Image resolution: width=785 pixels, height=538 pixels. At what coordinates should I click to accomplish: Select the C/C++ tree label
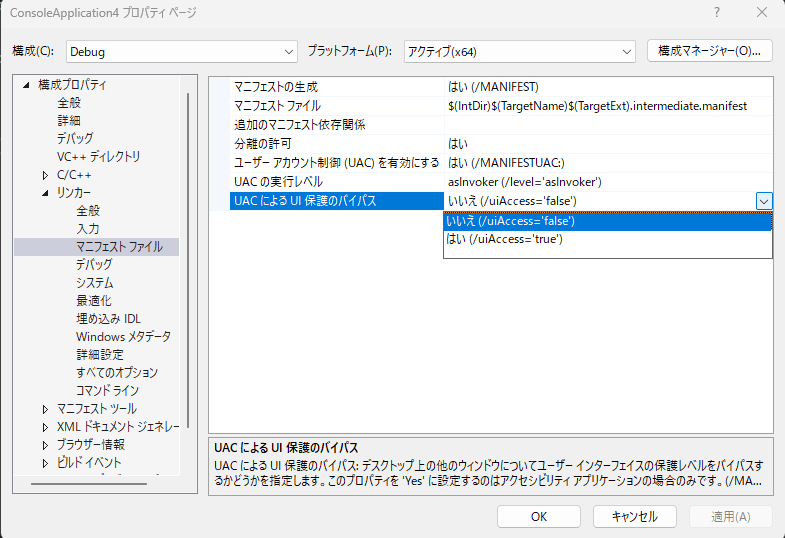point(74,175)
